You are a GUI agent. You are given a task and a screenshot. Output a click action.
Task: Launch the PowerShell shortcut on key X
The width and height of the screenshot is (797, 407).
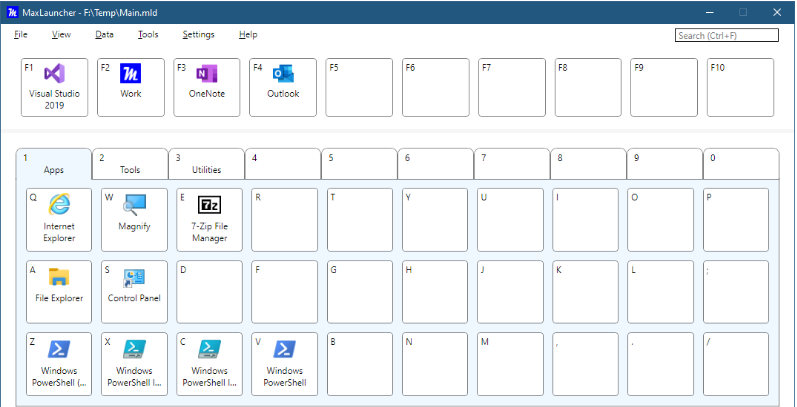(134, 363)
